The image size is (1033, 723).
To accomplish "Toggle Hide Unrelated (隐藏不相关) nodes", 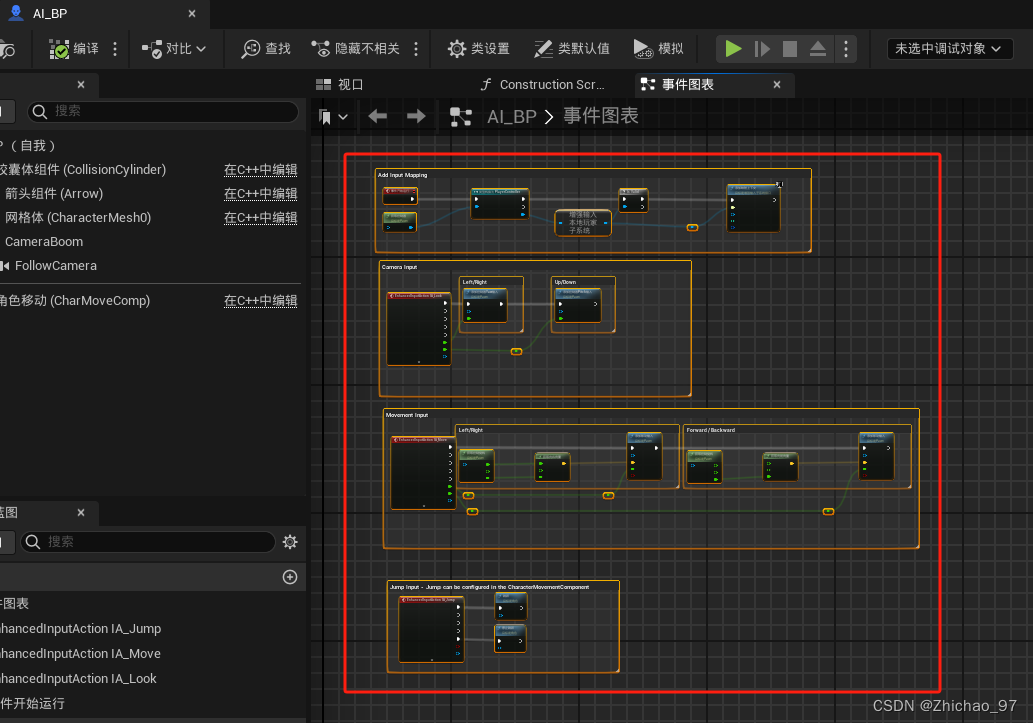I will [x=355, y=49].
